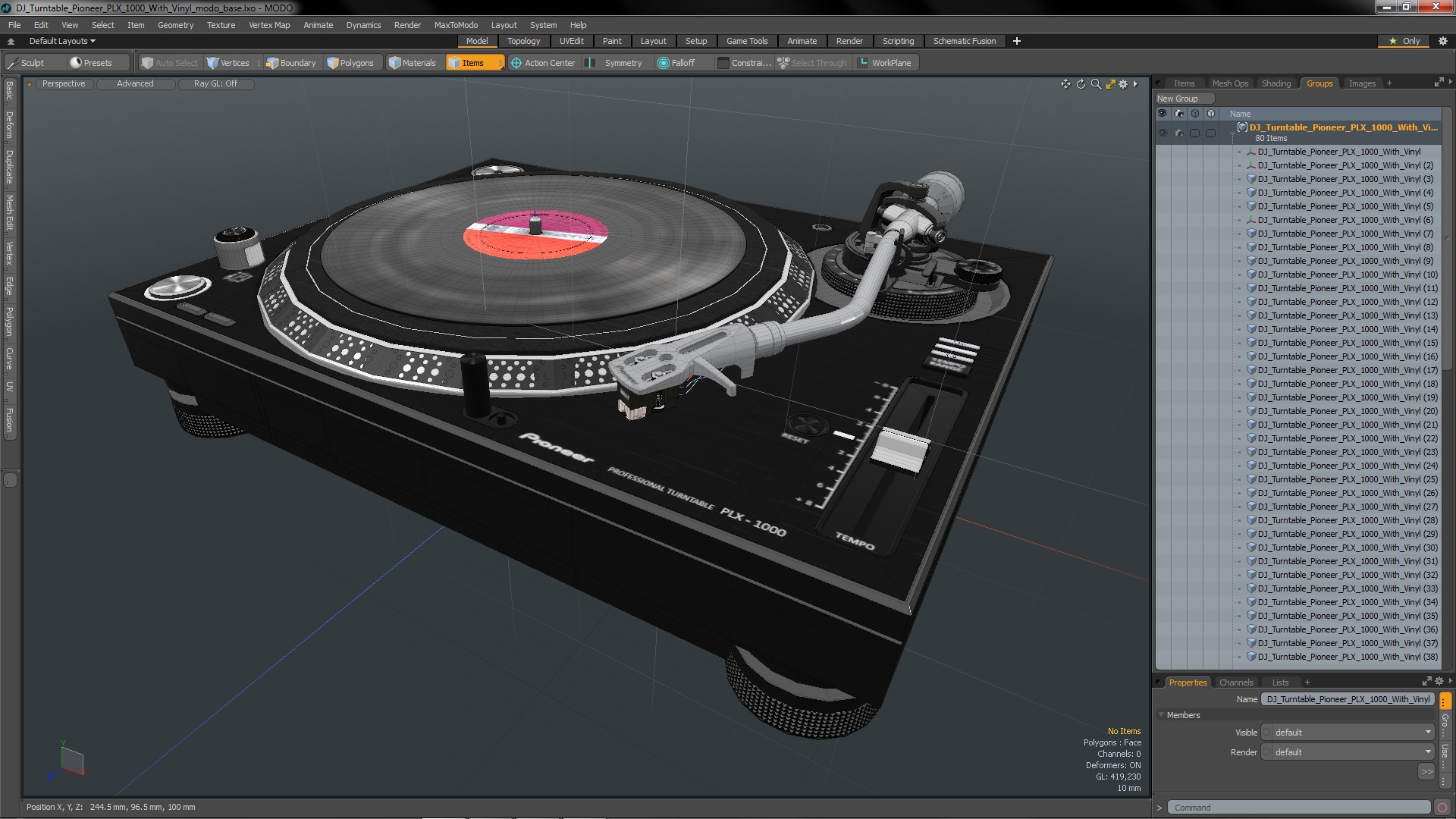
Task: Open the Action Center options
Action: 543,63
